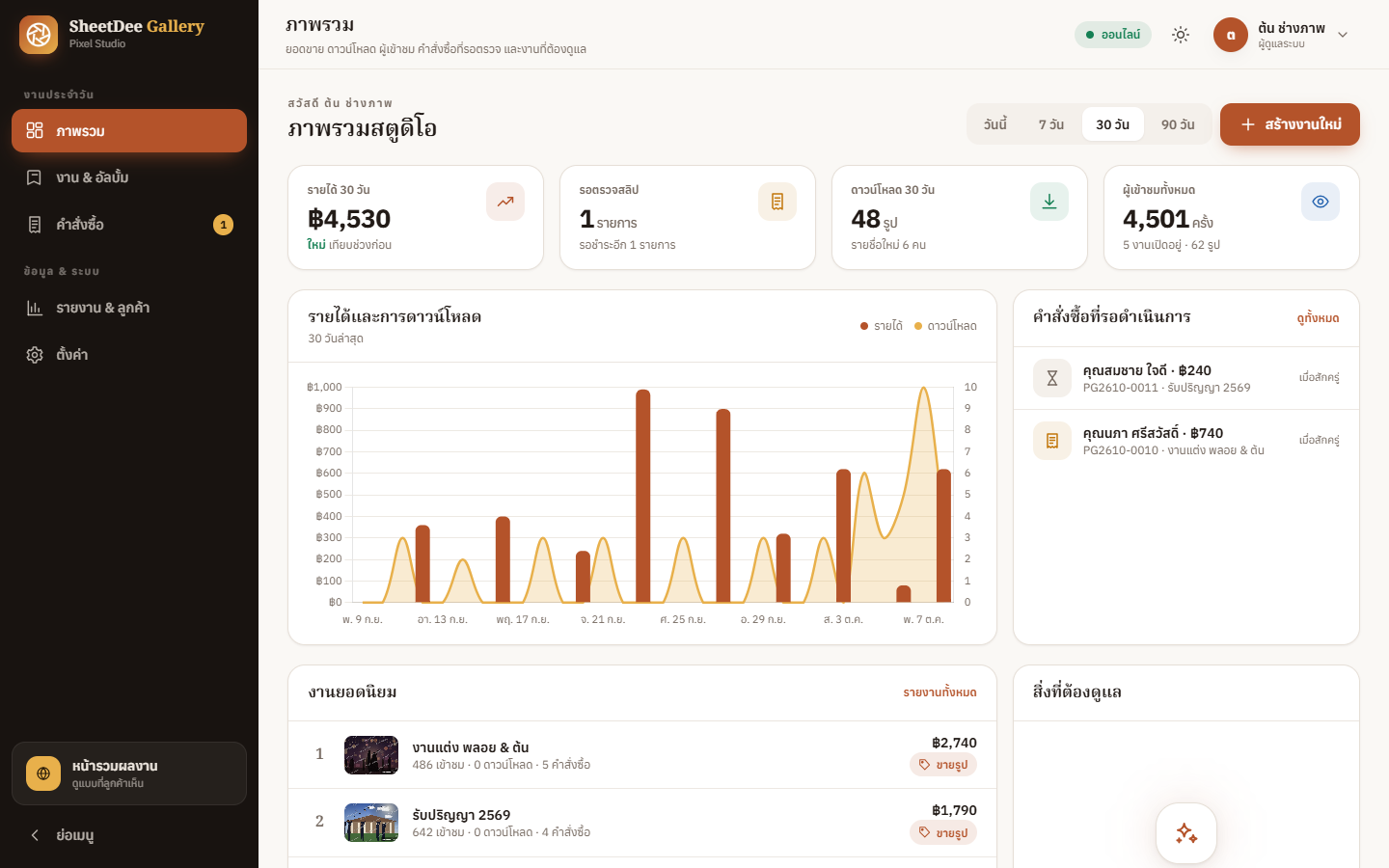The height and width of the screenshot is (868, 1389).
Task: Open หน้ารวมผลงาน public gallery link
Action: 129,773
